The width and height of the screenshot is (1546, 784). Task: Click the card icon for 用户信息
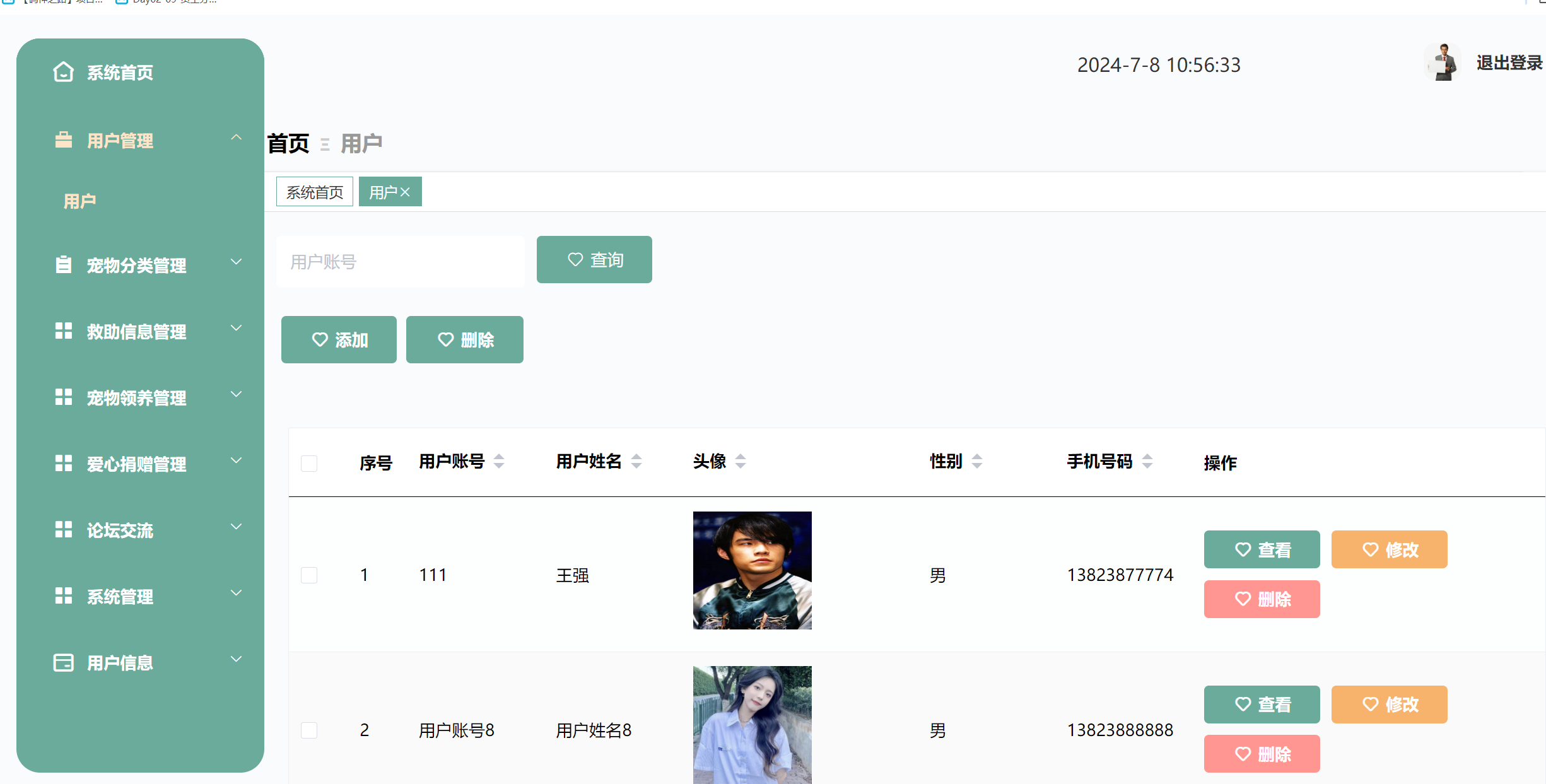(x=63, y=662)
